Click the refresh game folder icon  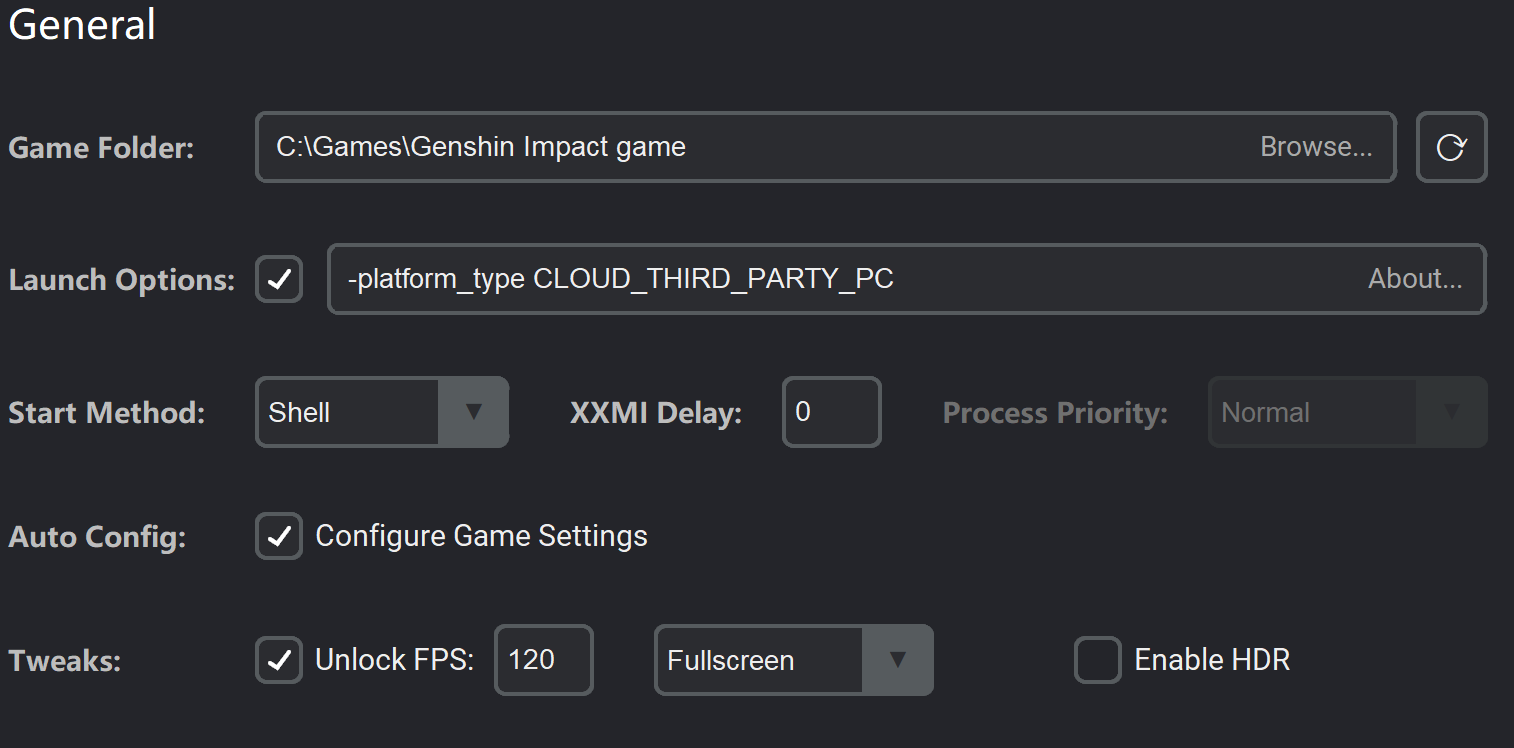pyautogui.click(x=1451, y=148)
